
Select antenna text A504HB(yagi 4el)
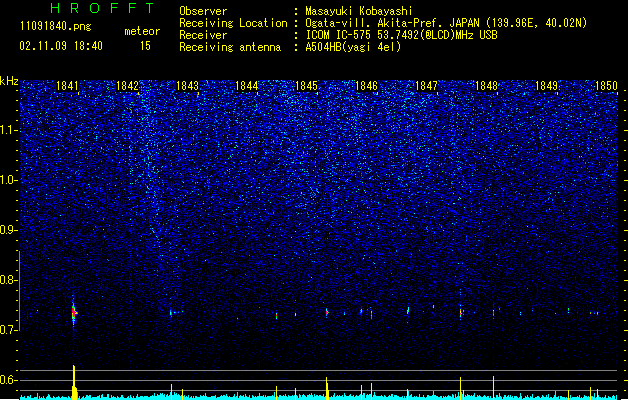(353, 47)
